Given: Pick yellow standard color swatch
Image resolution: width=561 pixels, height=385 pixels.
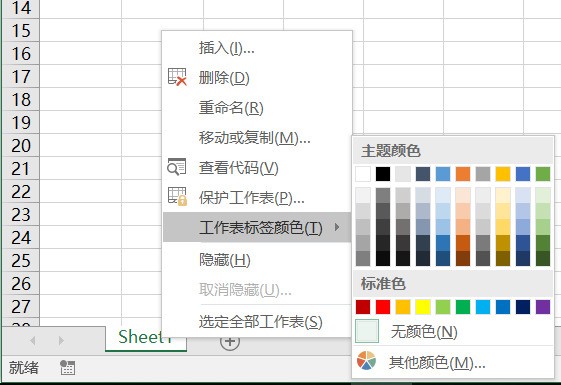Looking at the screenshot, I should coord(423,307).
